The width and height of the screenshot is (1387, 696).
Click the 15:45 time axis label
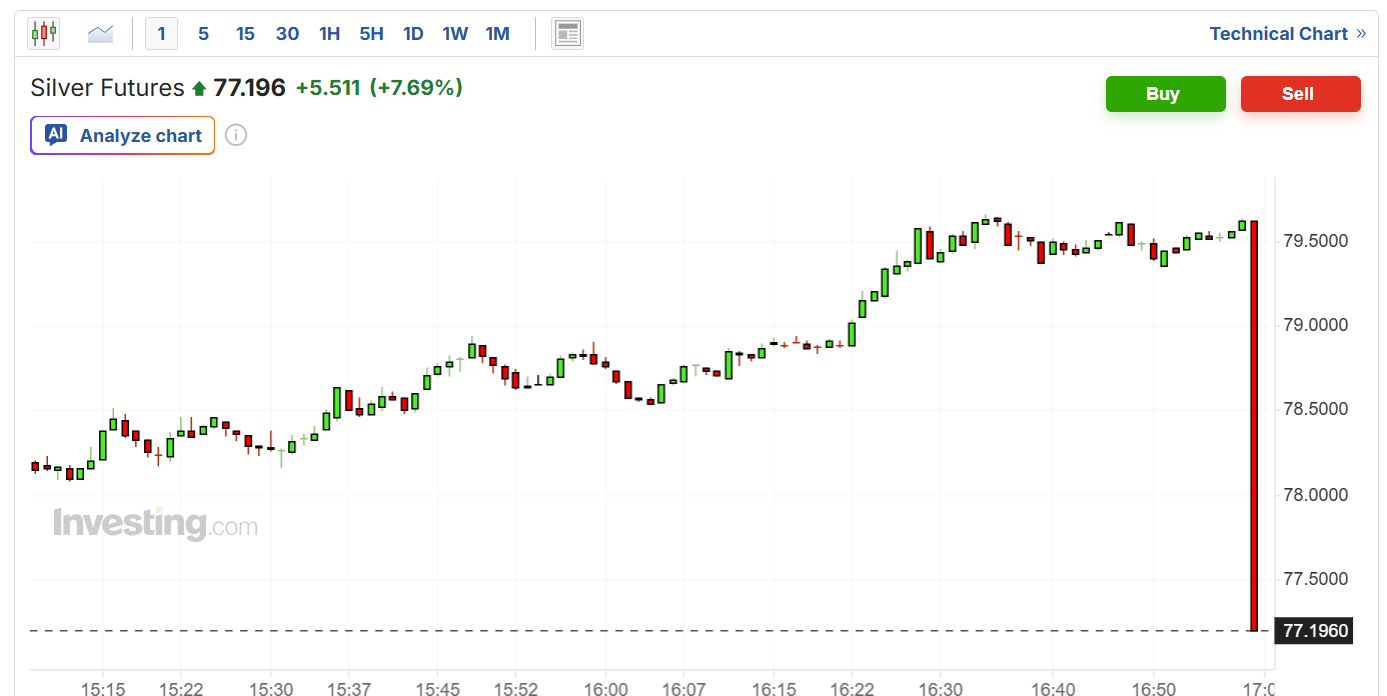pyautogui.click(x=438, y=689)
